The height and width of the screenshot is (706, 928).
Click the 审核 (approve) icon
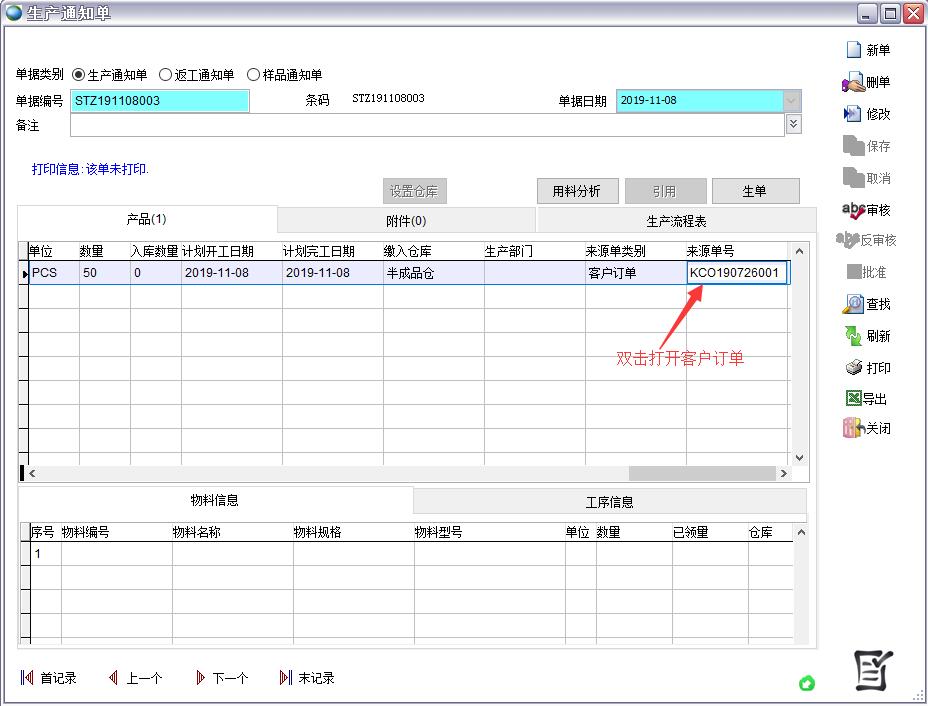pyautogui.click(x=853, y=210)
